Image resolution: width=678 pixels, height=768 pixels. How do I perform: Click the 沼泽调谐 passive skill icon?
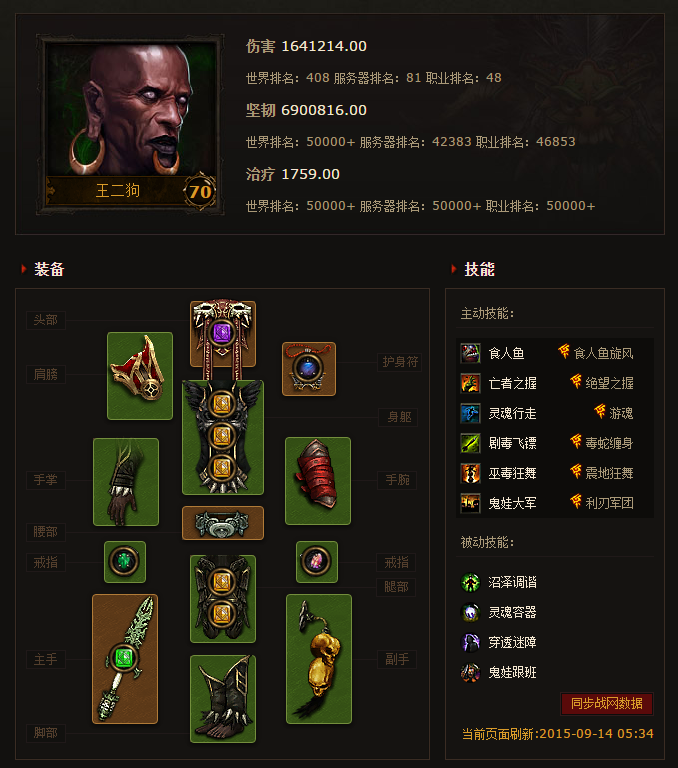(470, 582)
